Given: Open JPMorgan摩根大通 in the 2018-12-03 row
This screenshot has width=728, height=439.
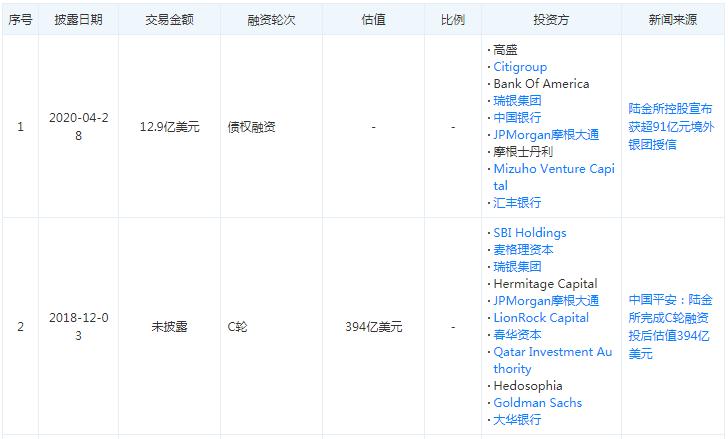Looking at the screenshot, I should (x=546, y=301).
